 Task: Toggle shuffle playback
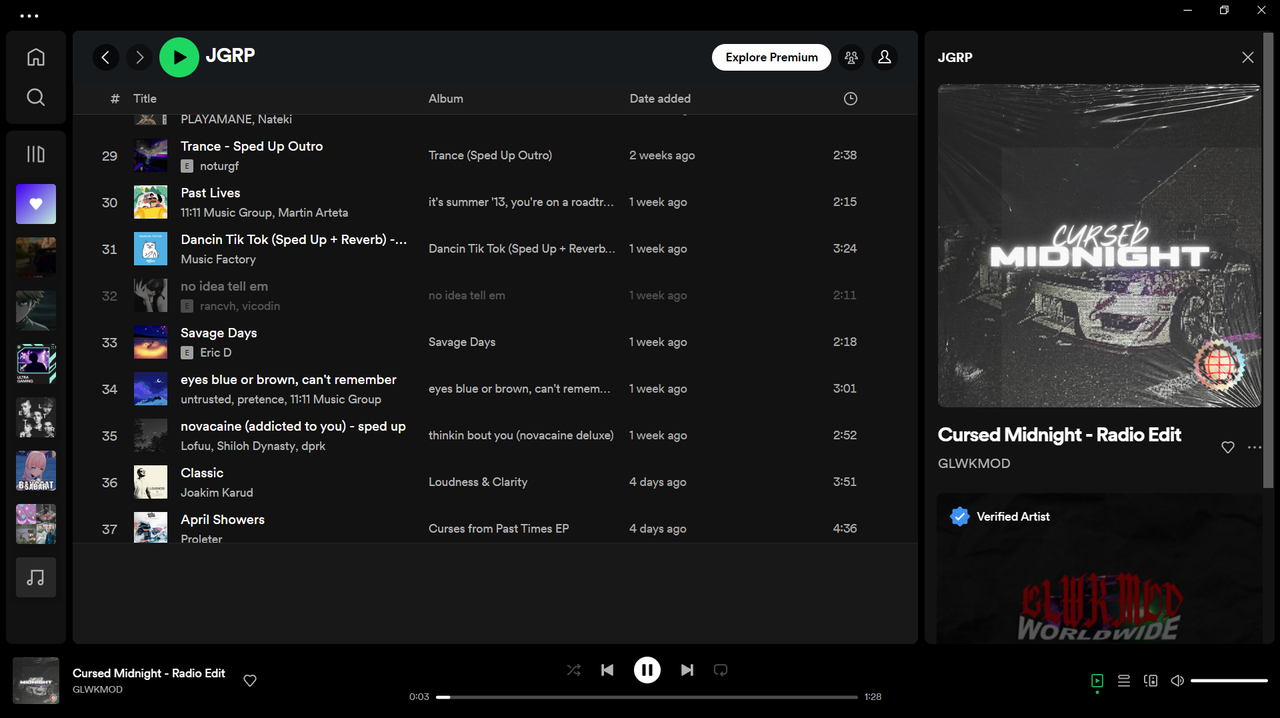click(573, 670)
